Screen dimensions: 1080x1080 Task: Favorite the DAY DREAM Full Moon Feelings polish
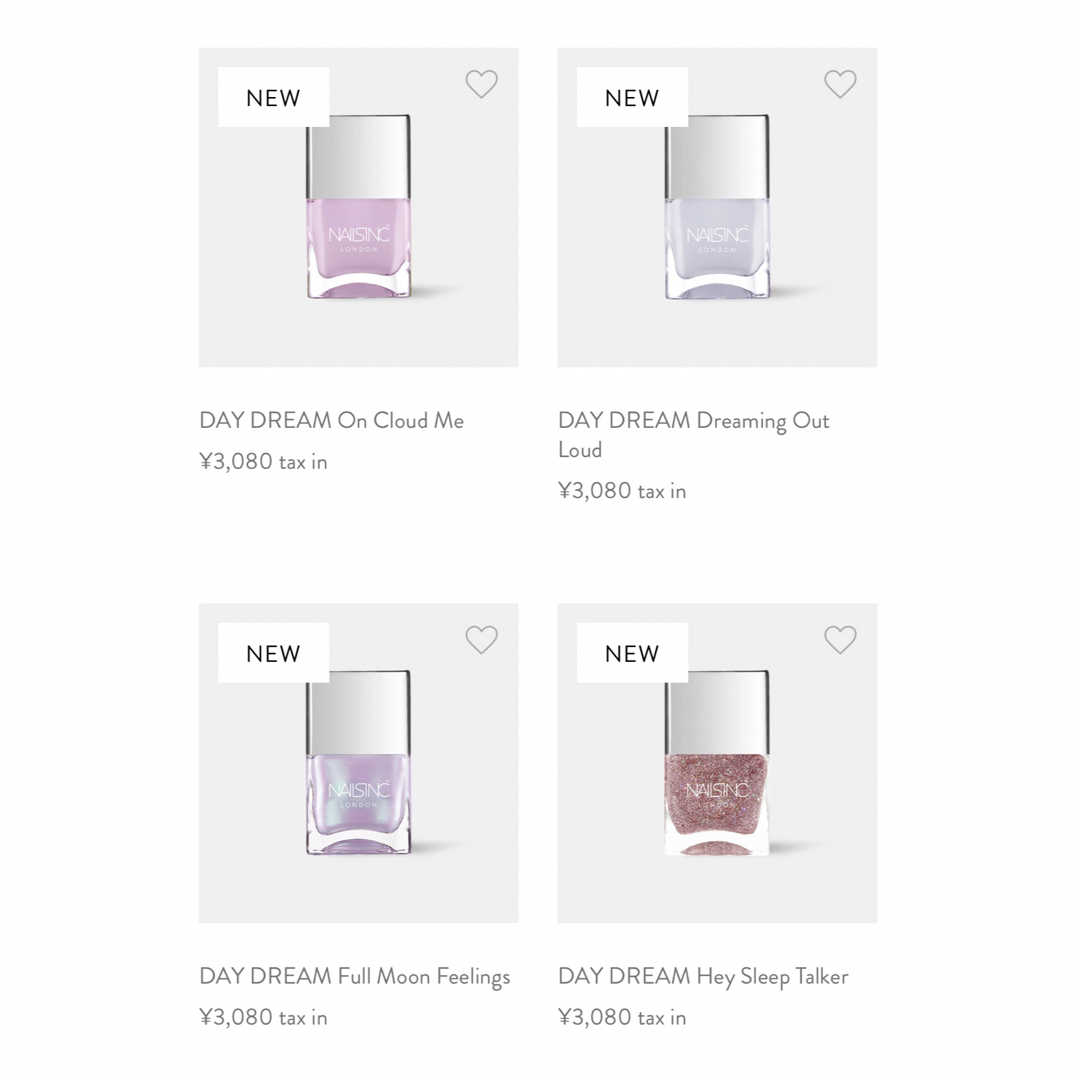click(x=481, y=639)
